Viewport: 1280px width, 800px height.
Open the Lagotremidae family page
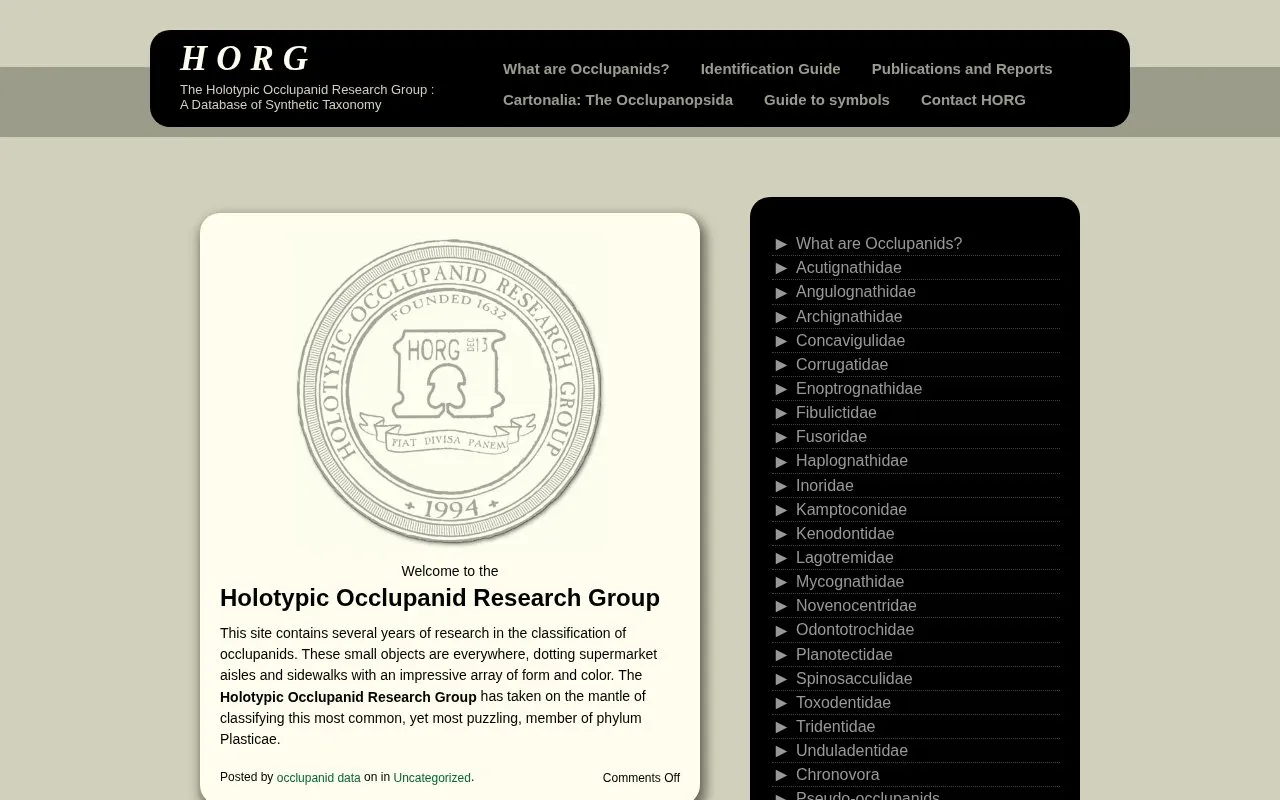(x=845, y=557)
